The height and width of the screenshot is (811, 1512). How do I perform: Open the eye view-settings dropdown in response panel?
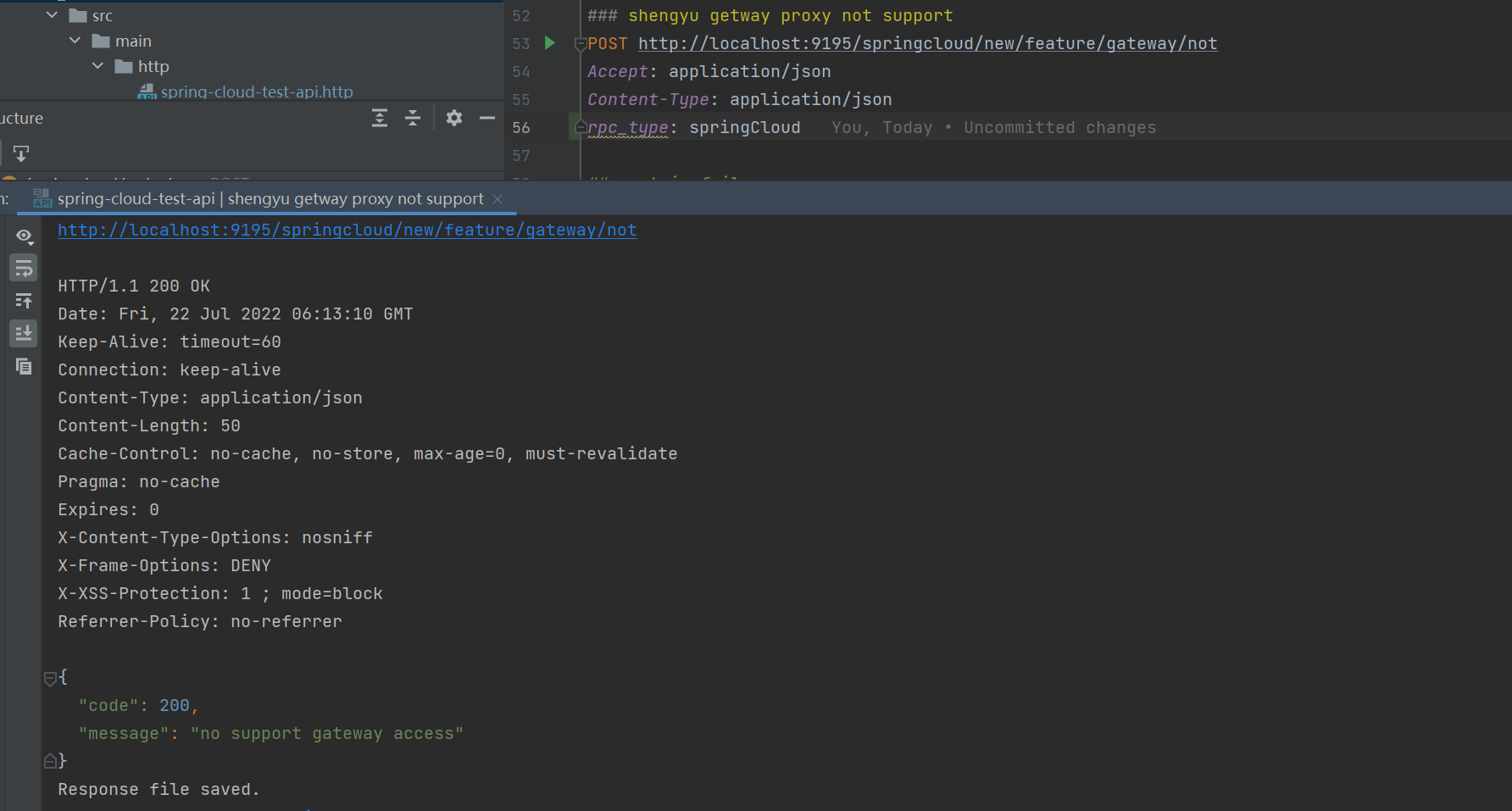[x=25, y=236]
